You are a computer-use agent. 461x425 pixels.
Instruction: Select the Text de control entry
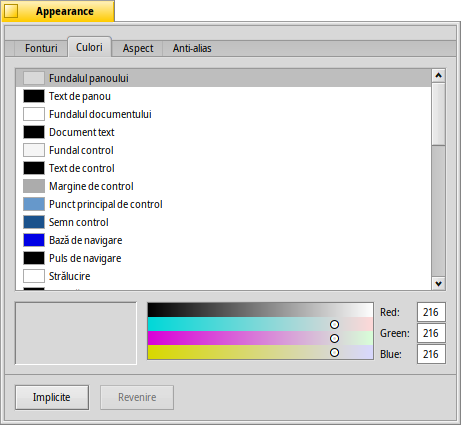click(223, 168)
